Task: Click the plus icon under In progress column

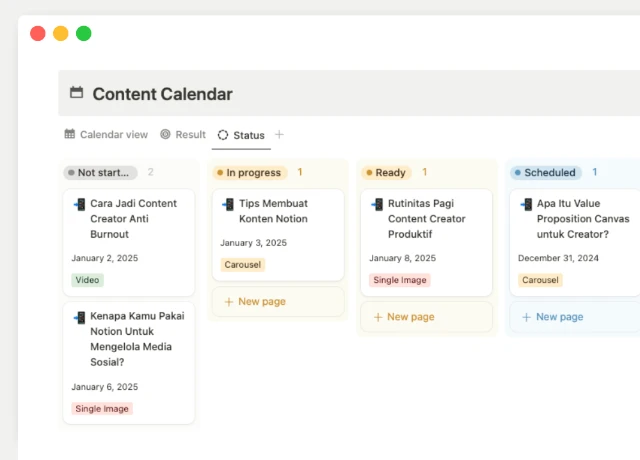Action: pyautogui.click(x=229, y=301)
